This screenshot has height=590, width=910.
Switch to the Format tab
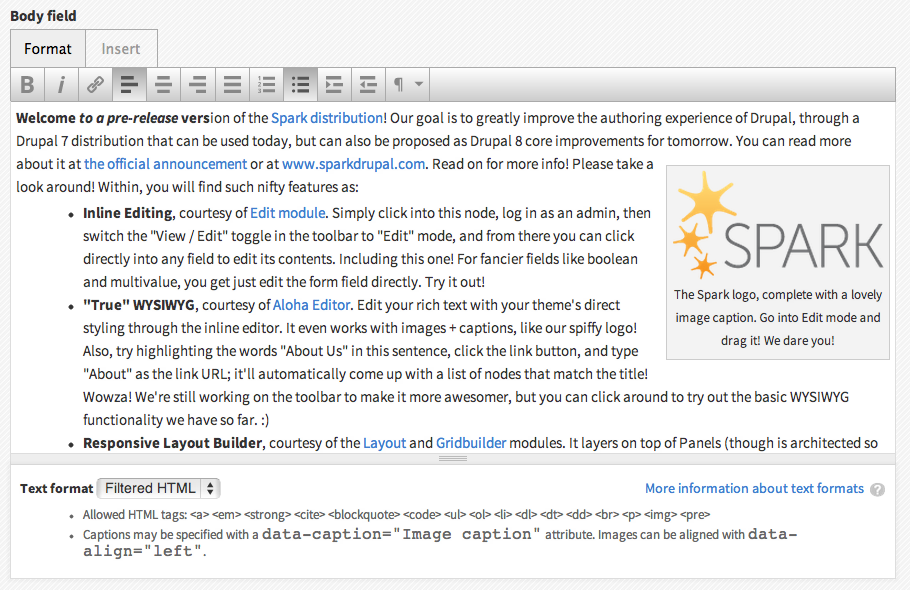point(48,49)
